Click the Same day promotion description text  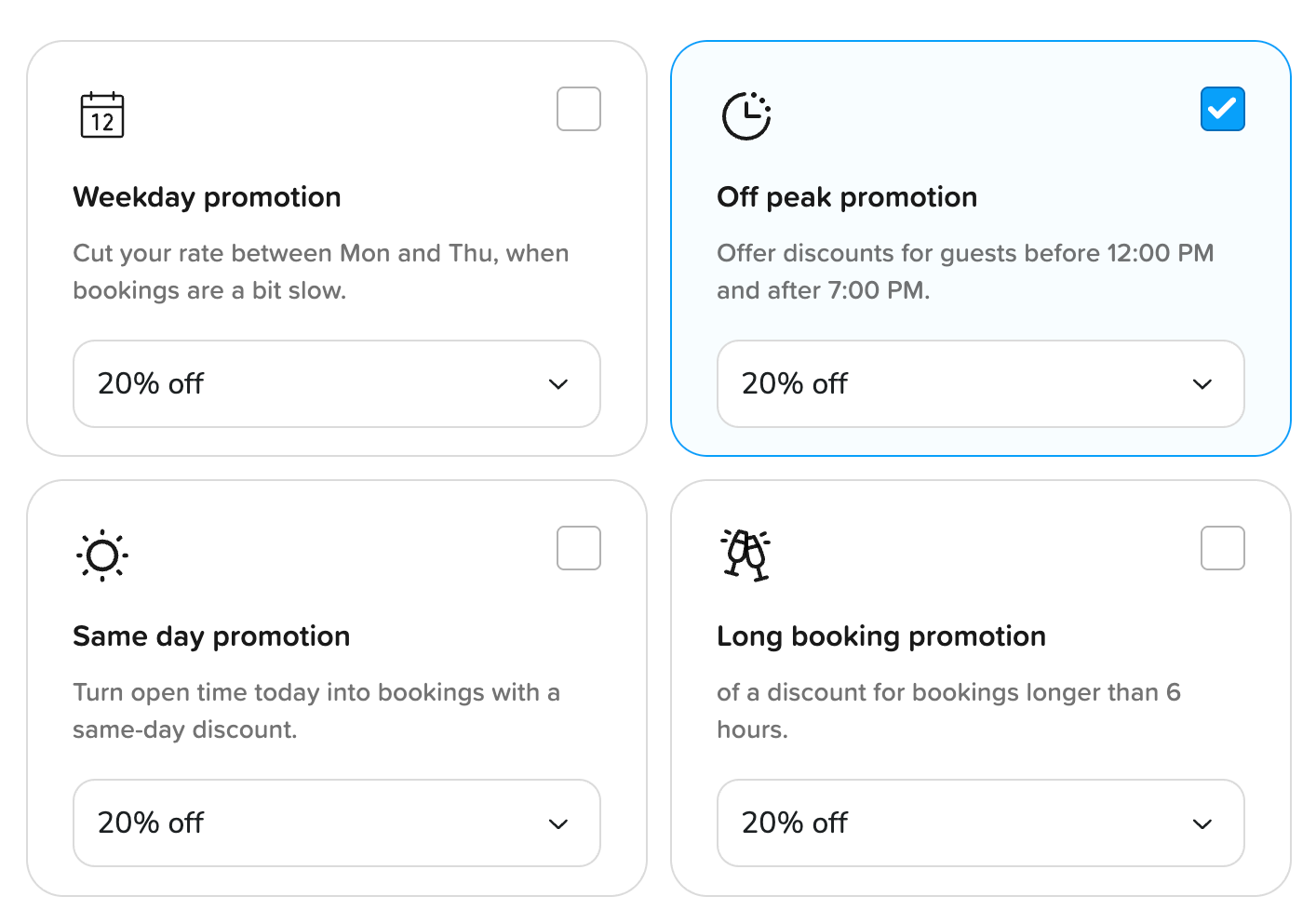coord(316,711)
